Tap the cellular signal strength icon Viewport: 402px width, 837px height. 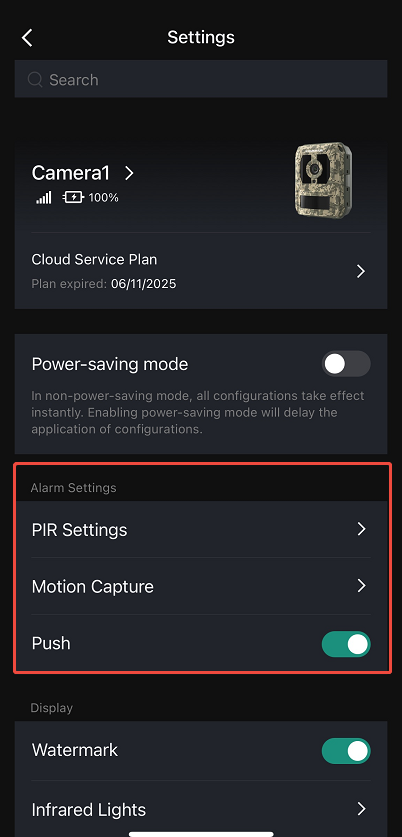point(44,198)
